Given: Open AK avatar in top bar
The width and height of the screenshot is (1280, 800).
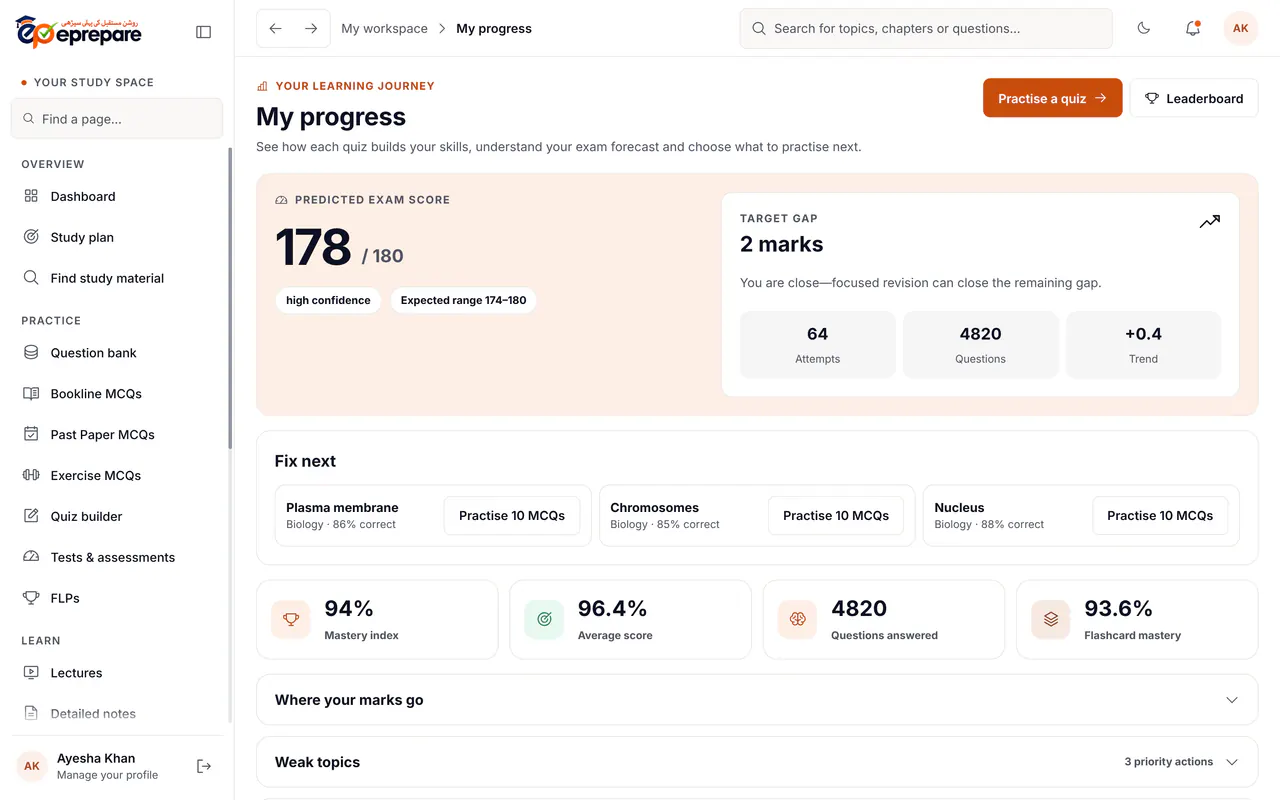Looking at the screenshot, I should [x=1240, y=29].
